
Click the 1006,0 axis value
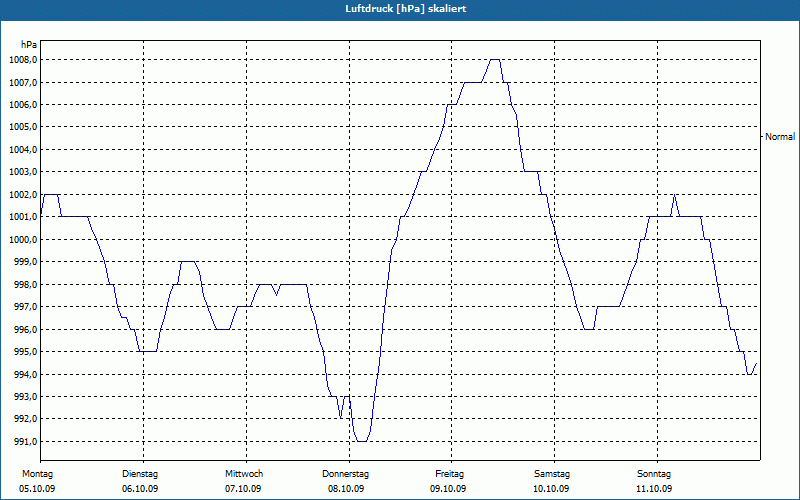coord(22,105)
